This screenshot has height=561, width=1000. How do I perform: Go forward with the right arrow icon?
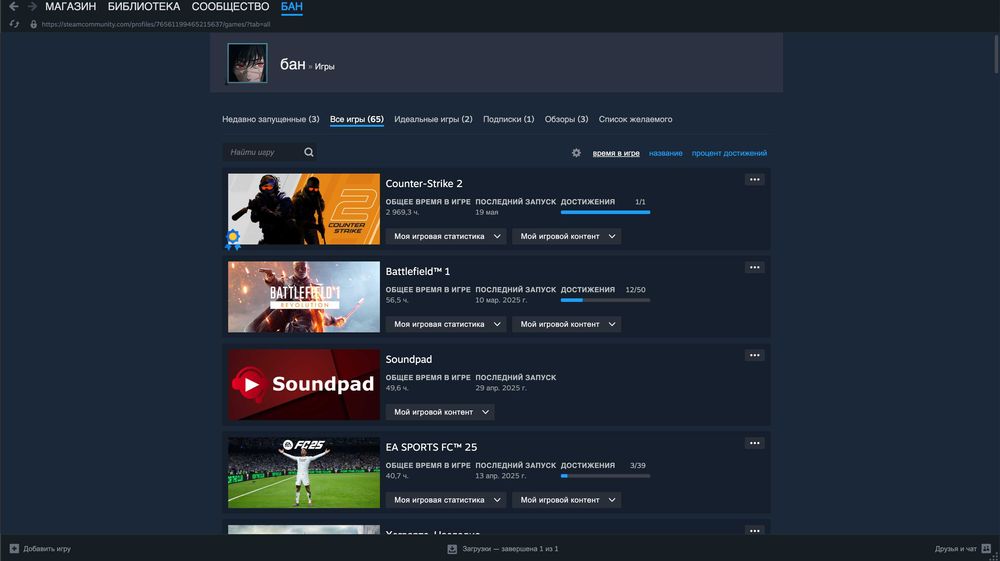point(31,6)
